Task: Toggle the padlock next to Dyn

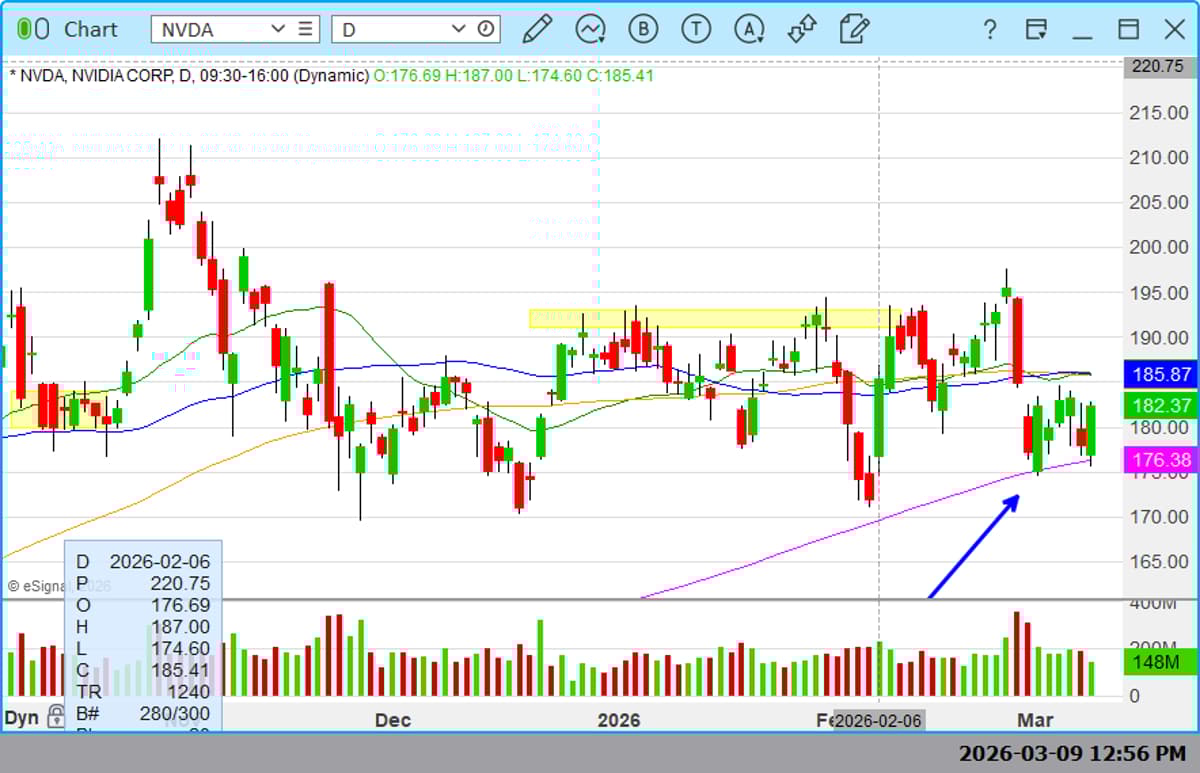Action: 56,716
